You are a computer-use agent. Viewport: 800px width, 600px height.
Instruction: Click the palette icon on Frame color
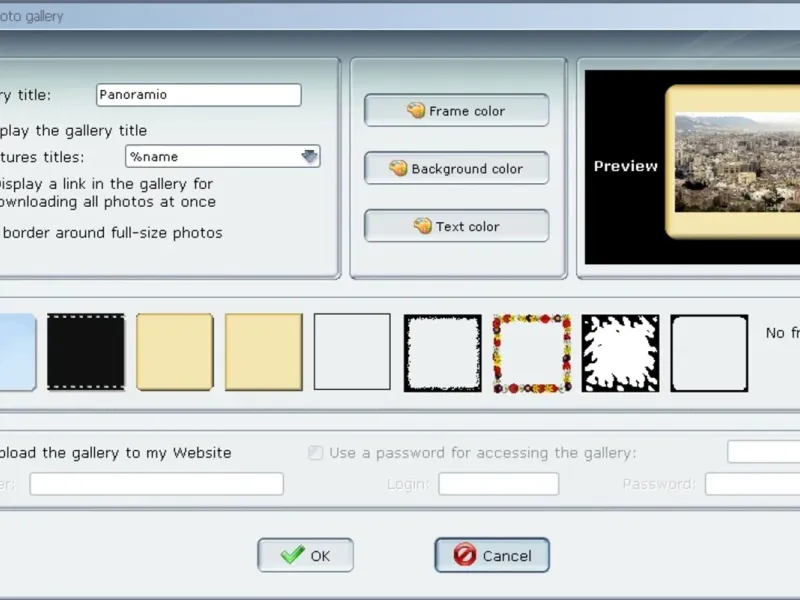416,110
